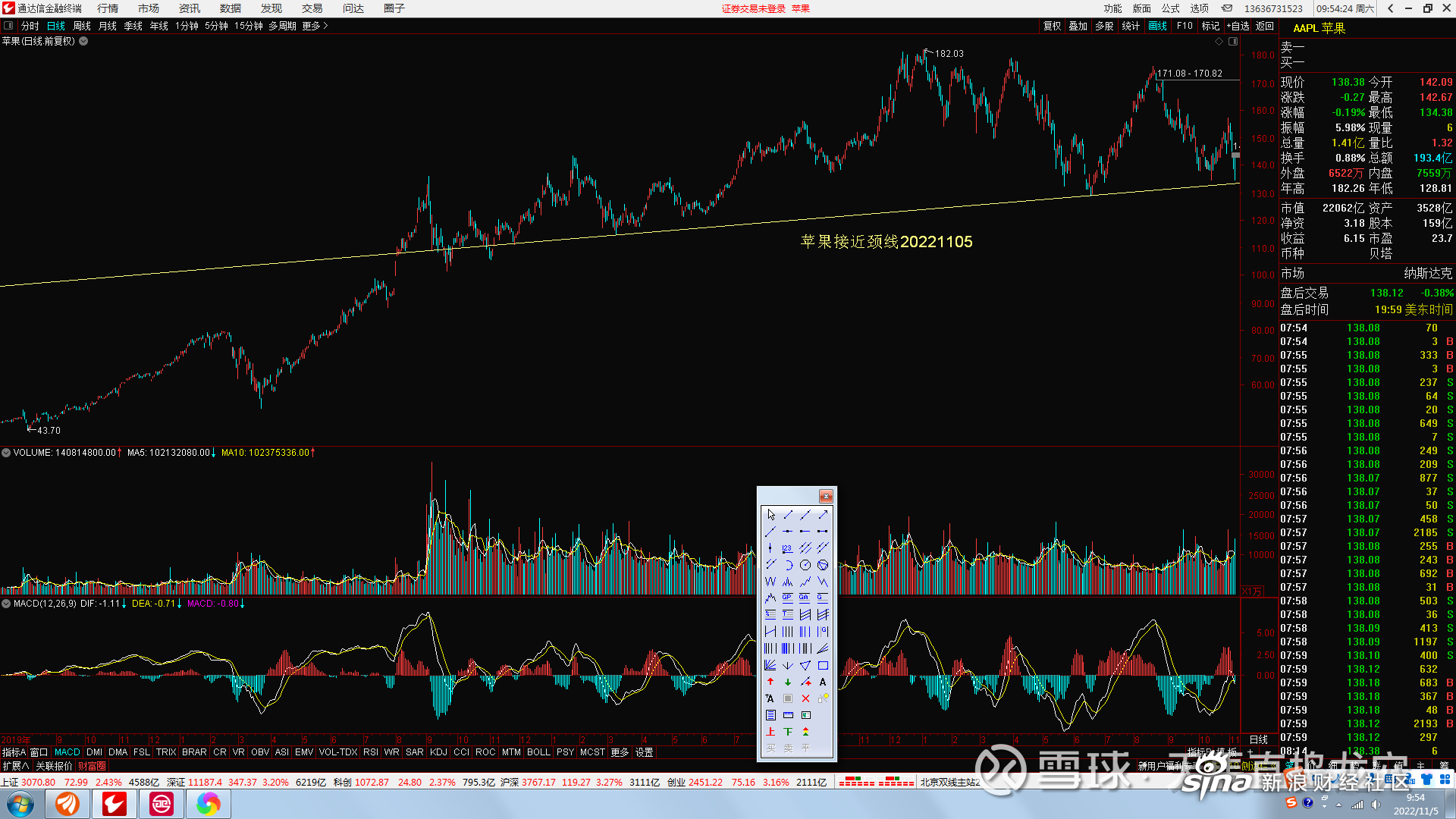Screen dimensions: 1456x819
Task: Open 财富圈 tab link
Action: 92,766
